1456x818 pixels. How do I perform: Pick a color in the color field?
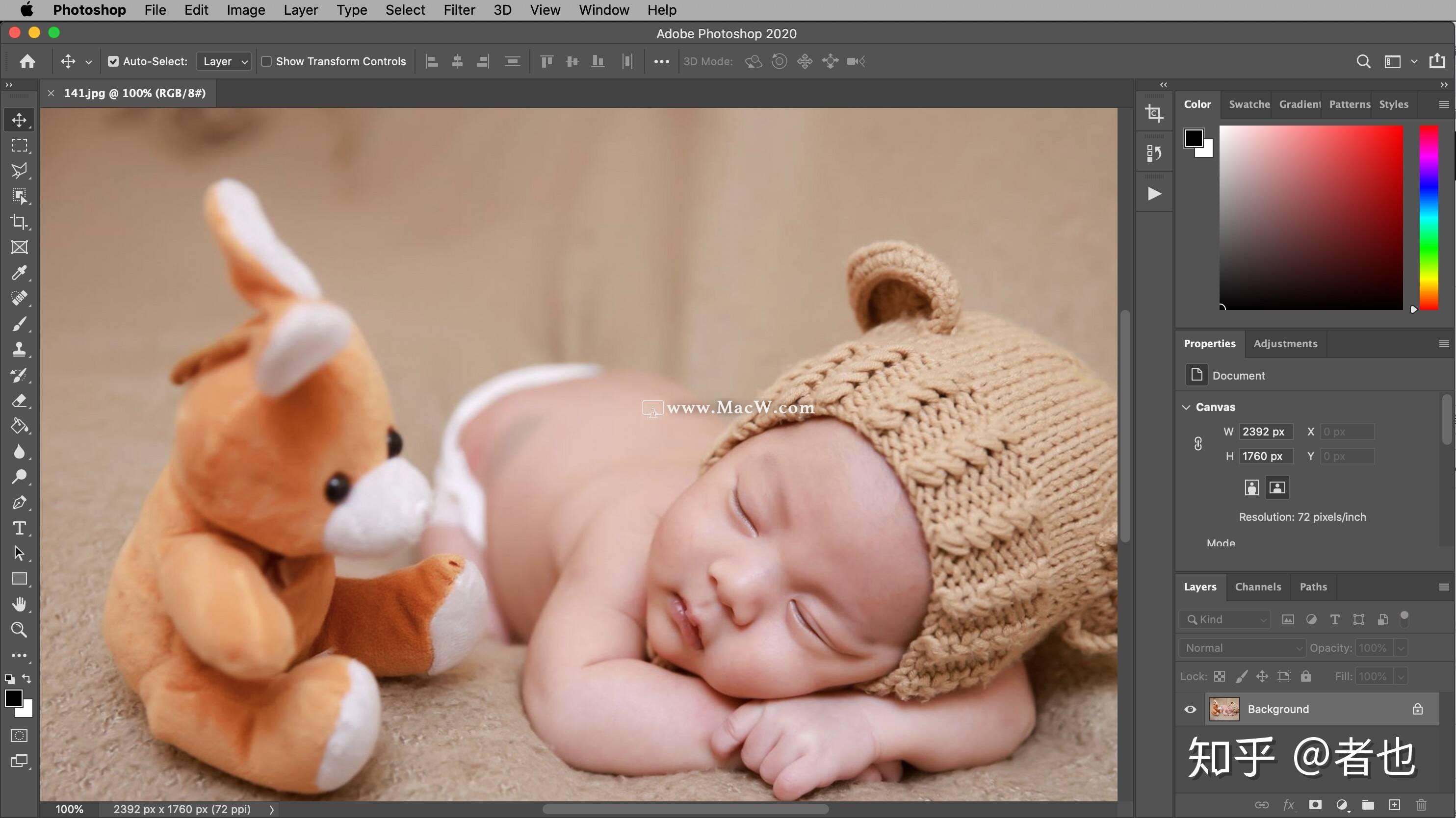coord(1311,217)
